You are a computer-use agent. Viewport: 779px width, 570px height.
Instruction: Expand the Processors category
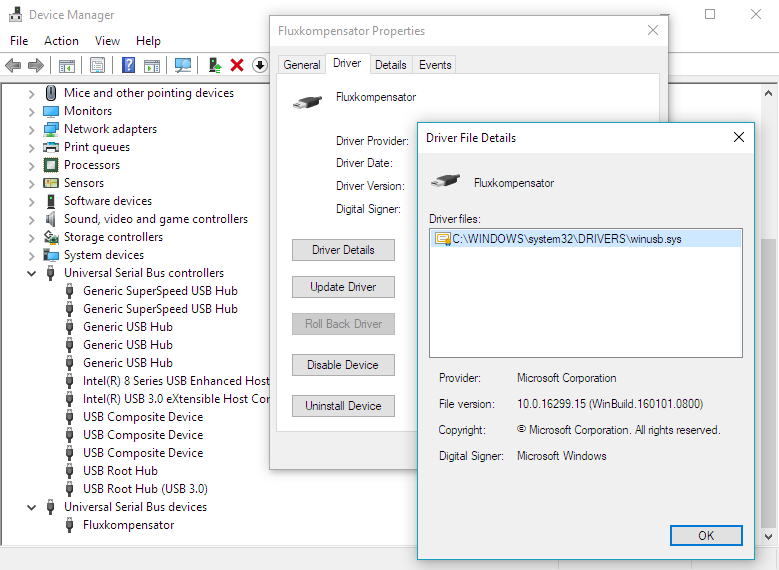[x=31, y=165]
